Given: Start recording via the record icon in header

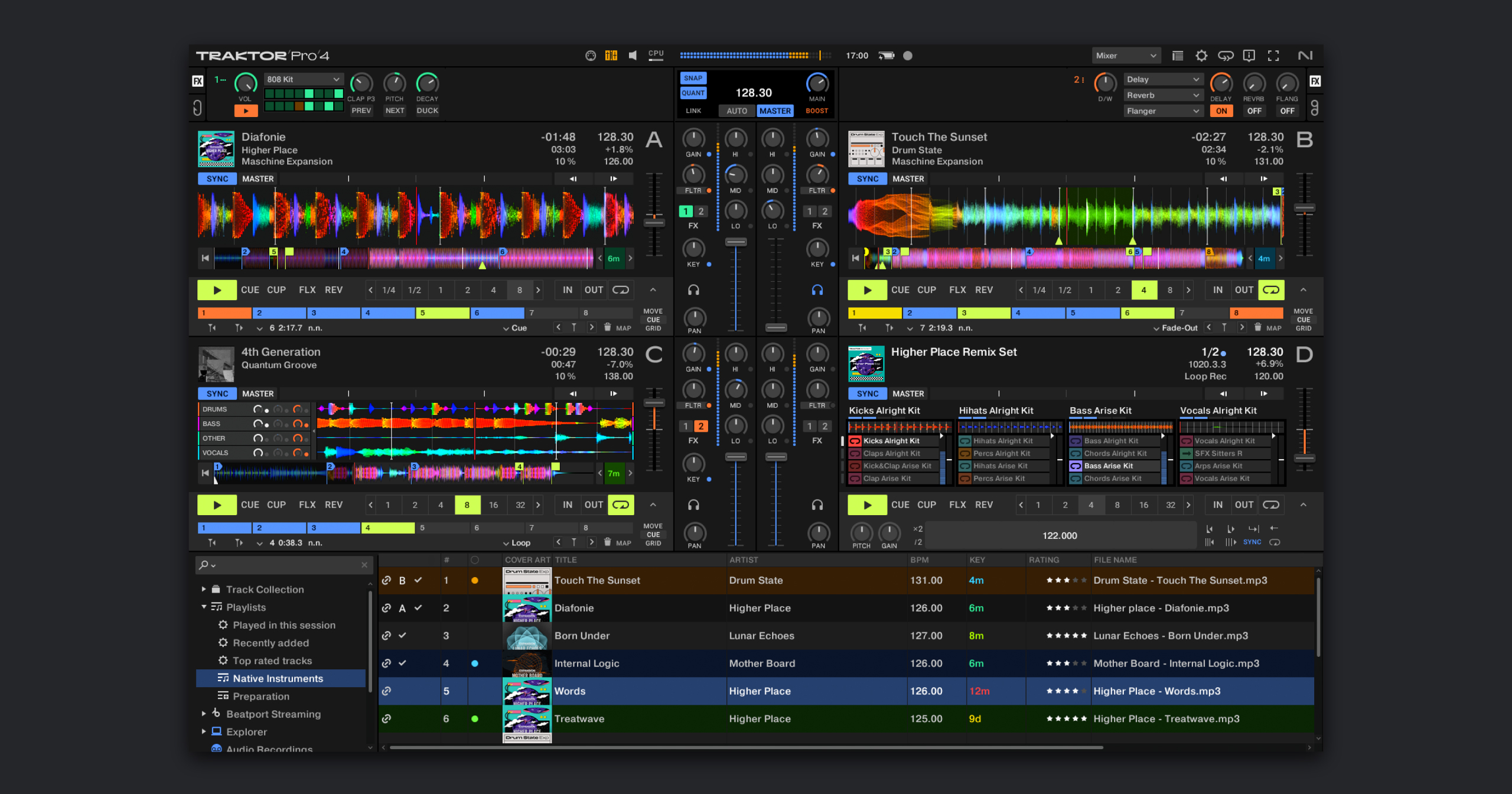Looking at the screenshot, I should 908,55.
